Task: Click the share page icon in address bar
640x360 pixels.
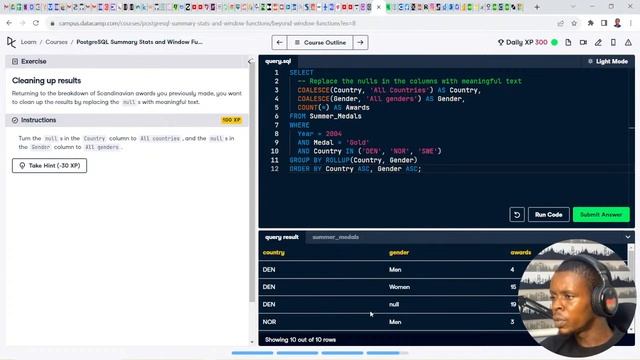Action: point(560,23)
